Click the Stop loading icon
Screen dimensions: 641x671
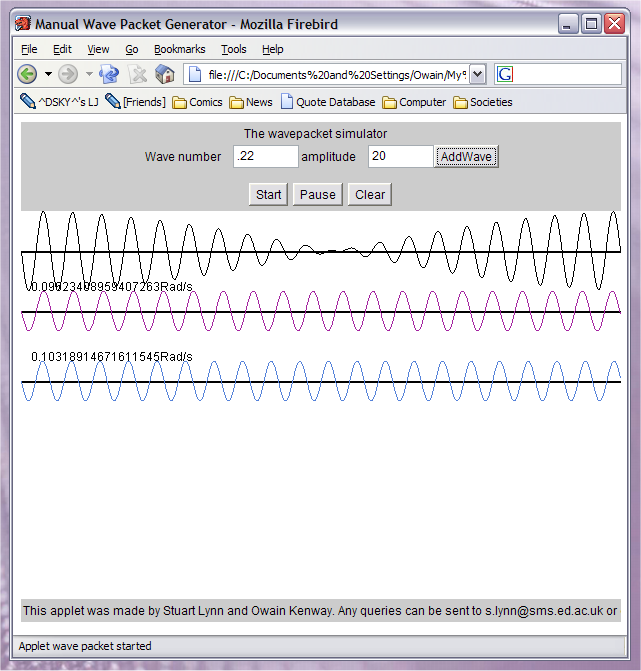point(138,74)
